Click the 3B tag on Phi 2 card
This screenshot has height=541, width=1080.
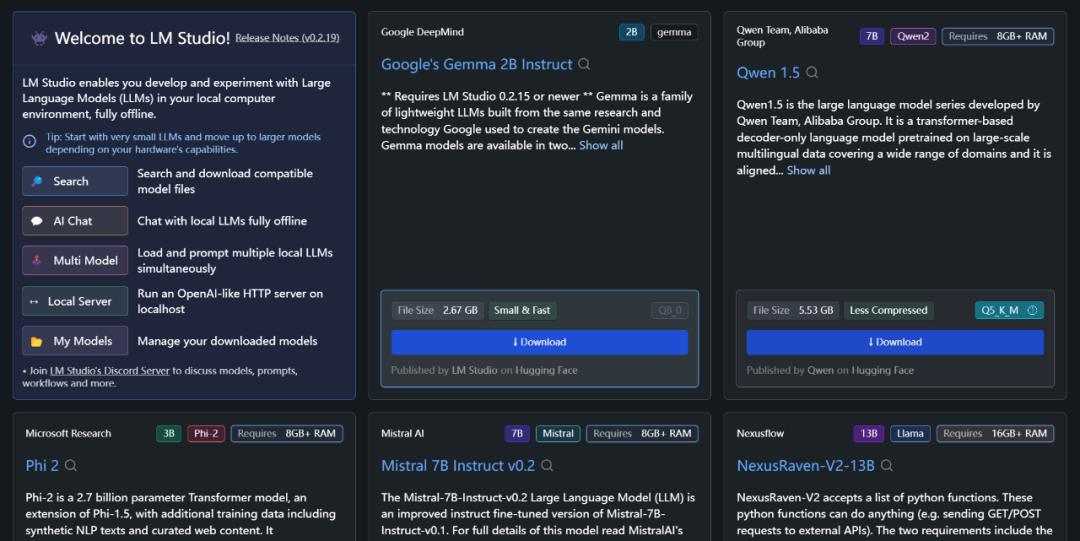tap(169, 433)
